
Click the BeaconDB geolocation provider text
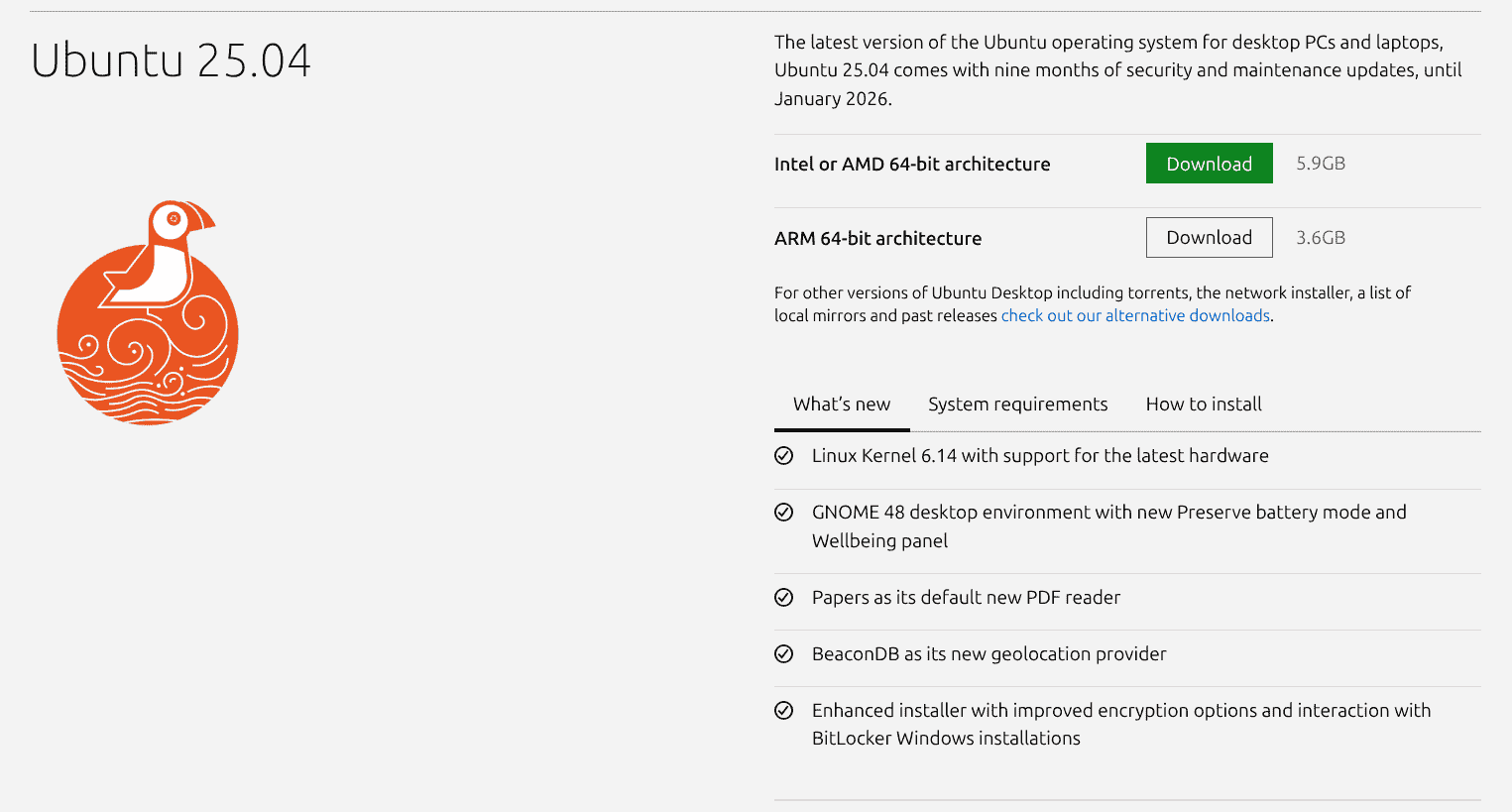(989, 654)
